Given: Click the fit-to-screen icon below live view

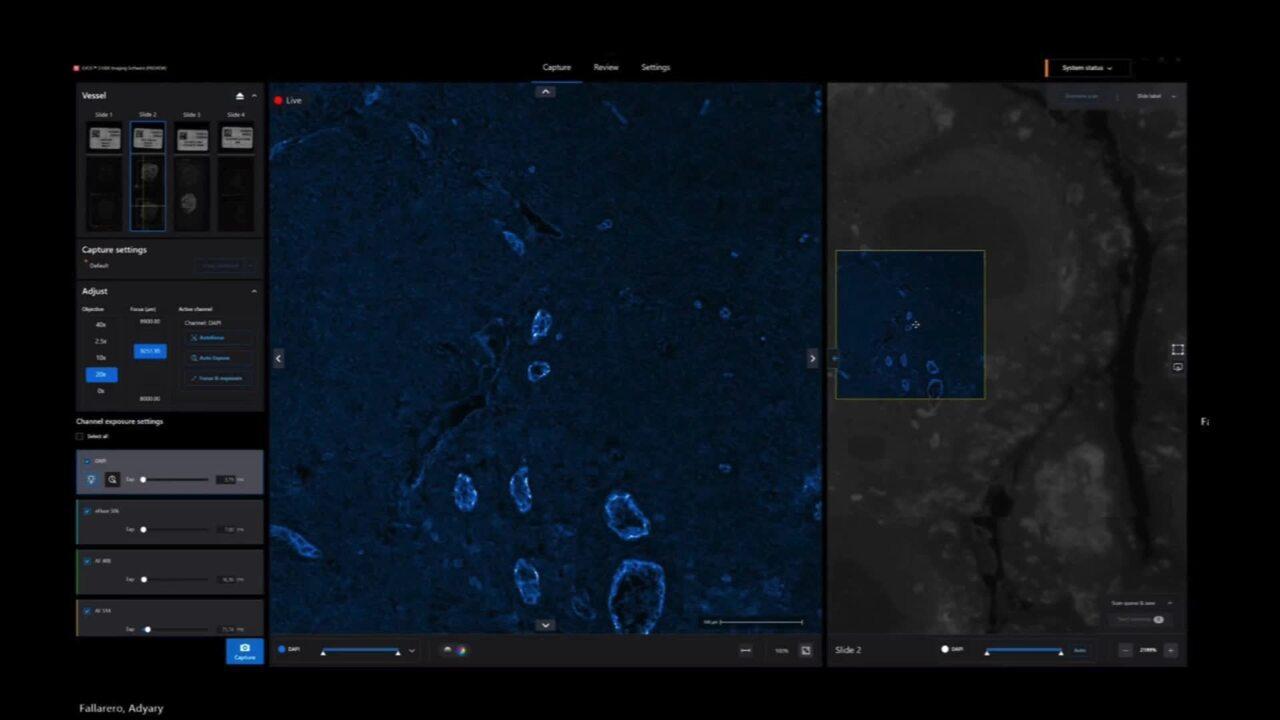Looking at the screenshot, I should tap(806, 650).
